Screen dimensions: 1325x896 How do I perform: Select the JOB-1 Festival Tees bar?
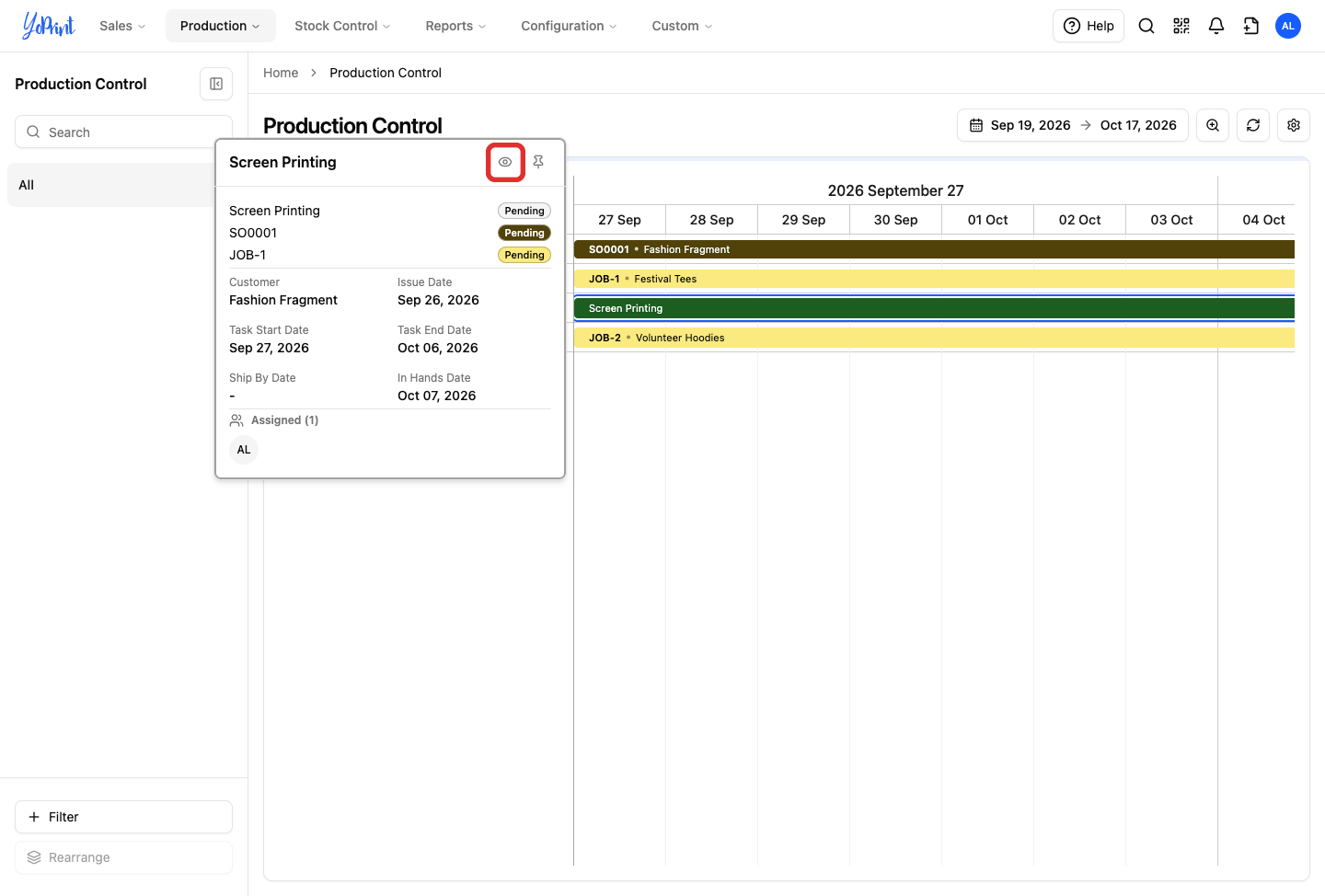[934, 279]
